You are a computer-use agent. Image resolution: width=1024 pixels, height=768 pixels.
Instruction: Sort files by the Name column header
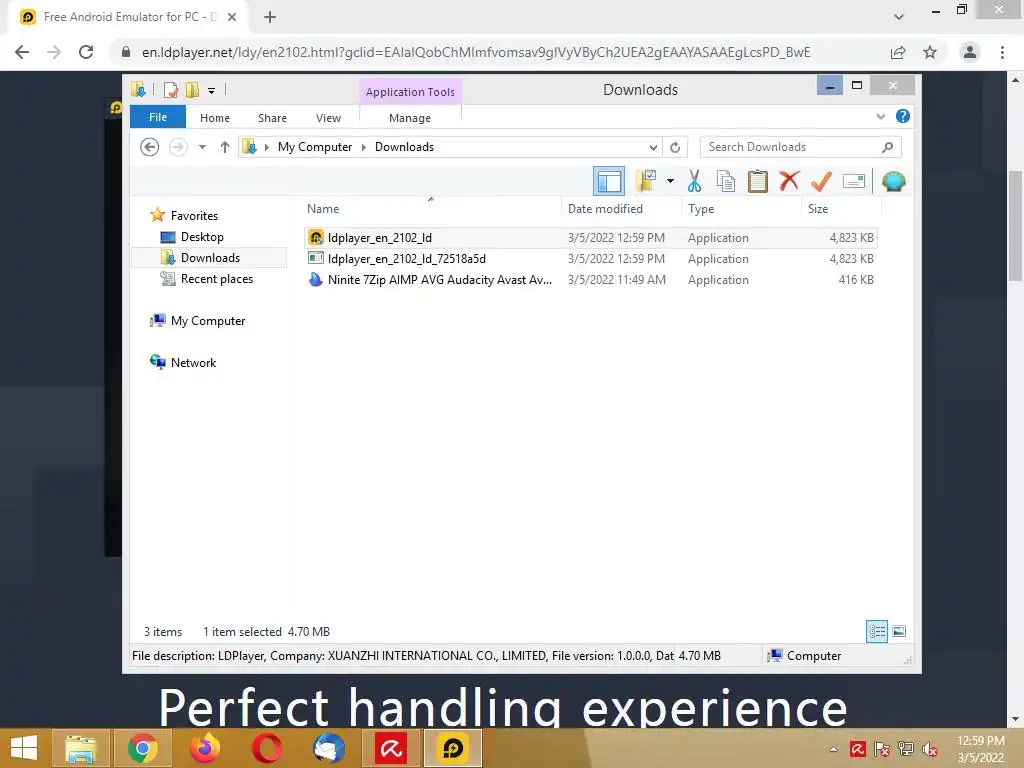(430, 208)
